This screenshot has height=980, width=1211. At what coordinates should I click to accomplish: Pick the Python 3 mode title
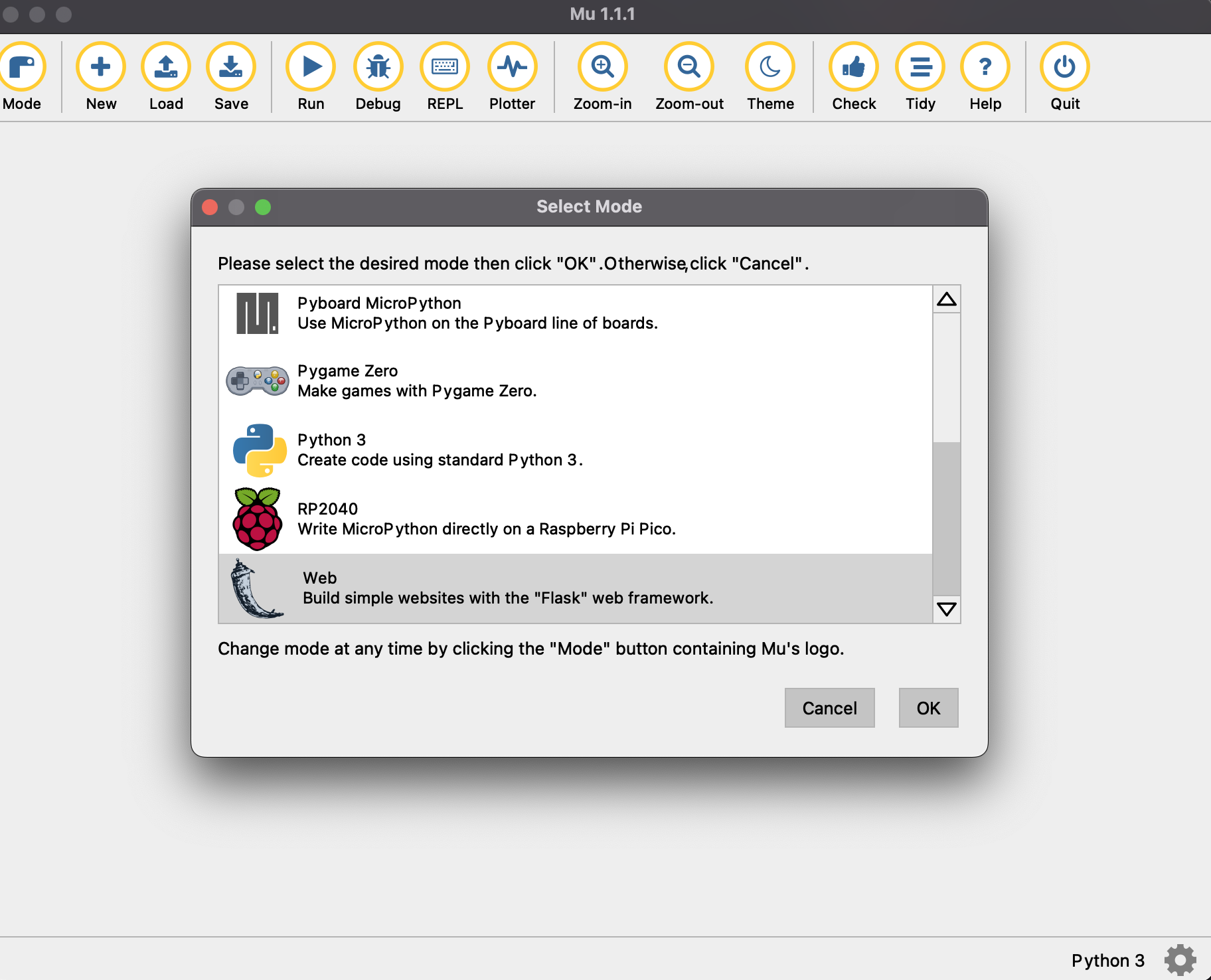(331, 440)
